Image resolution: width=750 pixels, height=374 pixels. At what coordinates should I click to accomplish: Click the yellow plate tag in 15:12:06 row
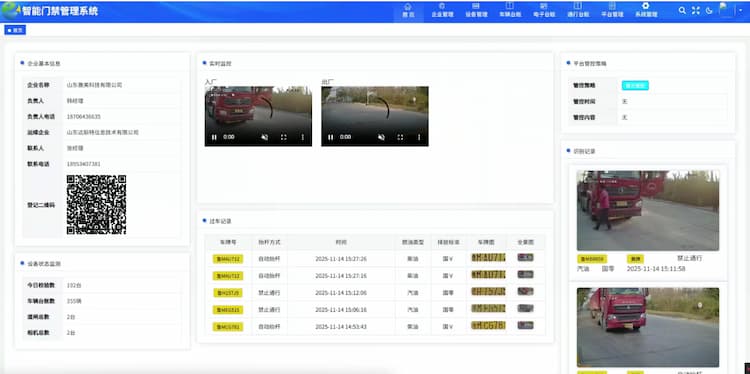pyautogui.click(x=228, y=293)
